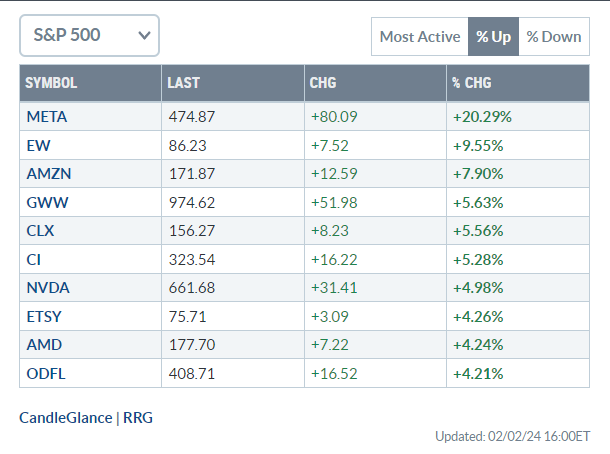Open the S&P 500 index dropdown
The width and height of the screenshot is (610, 454).
click(x=89, y=36)
